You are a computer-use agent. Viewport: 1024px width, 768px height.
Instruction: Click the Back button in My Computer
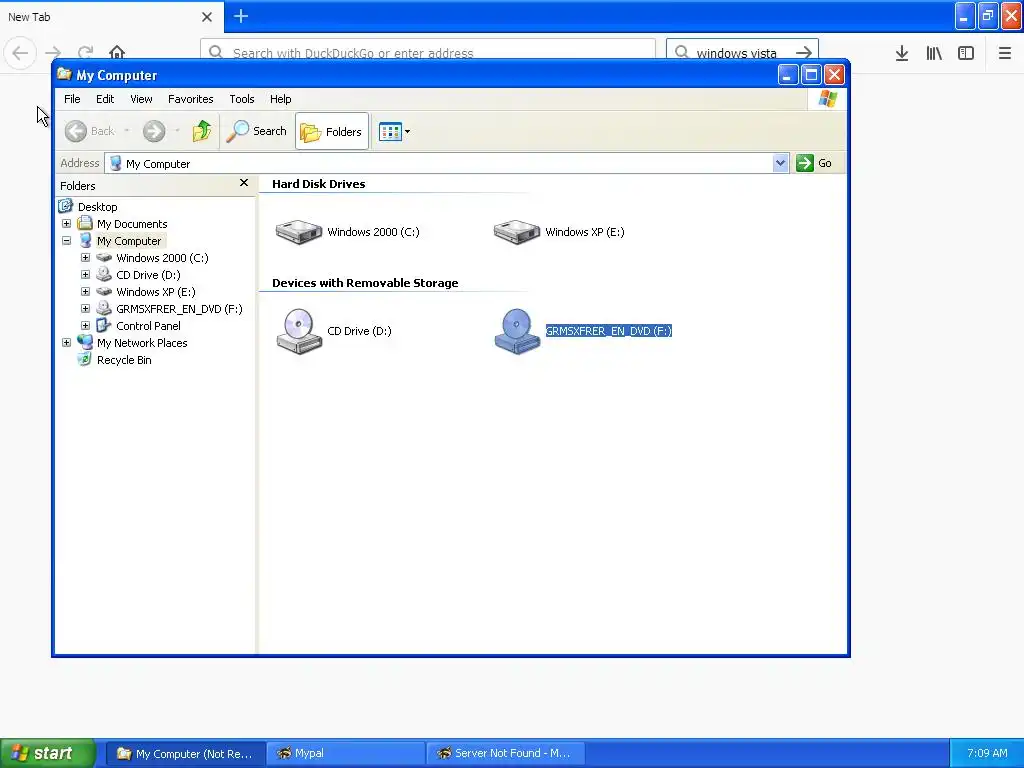click(90, 131)
